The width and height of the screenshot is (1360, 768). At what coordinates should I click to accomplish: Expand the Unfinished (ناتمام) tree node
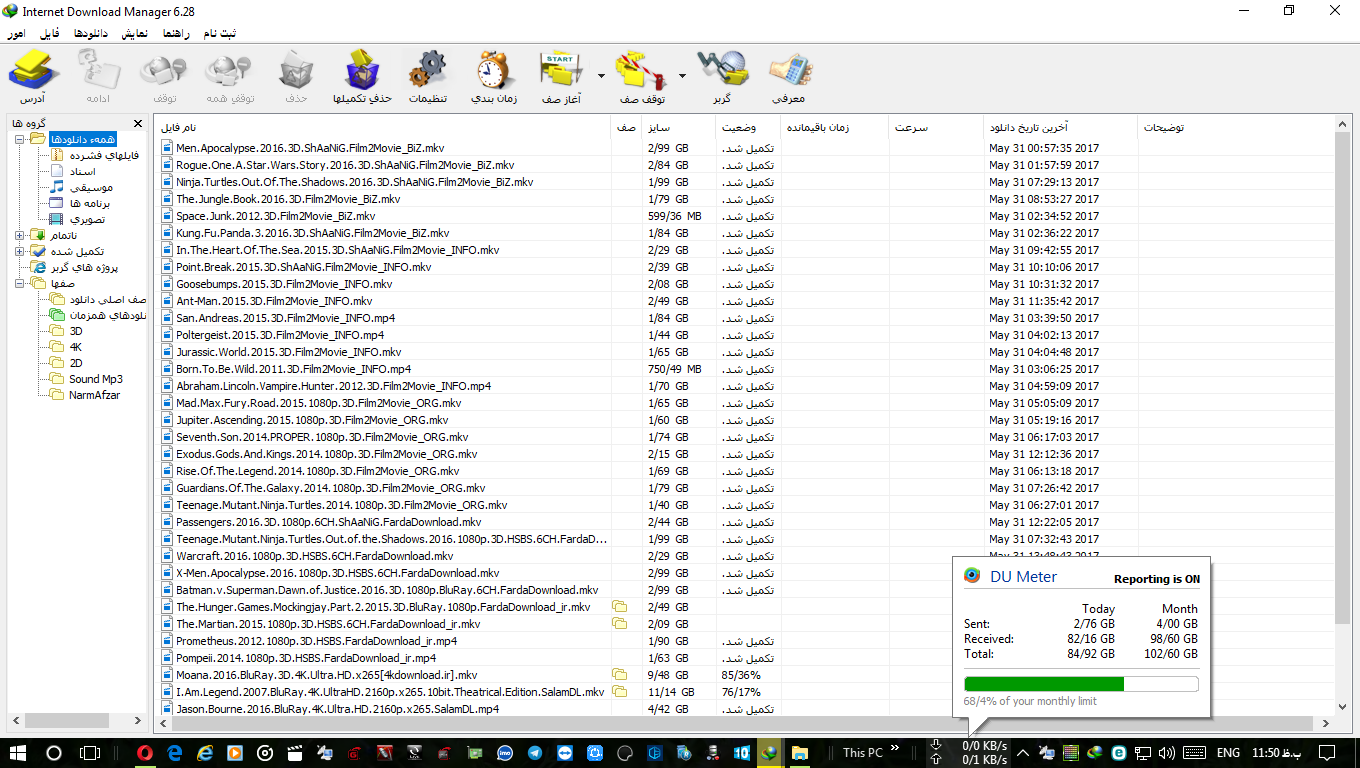[20, 235]
